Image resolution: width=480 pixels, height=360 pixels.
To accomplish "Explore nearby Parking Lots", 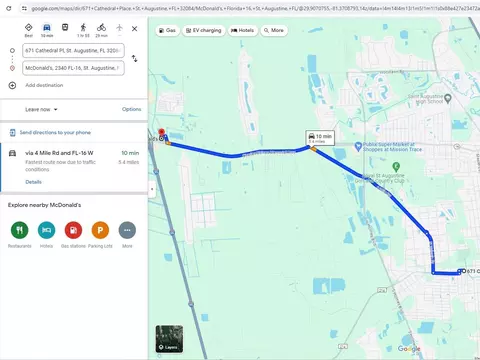I will pos(100,230).
